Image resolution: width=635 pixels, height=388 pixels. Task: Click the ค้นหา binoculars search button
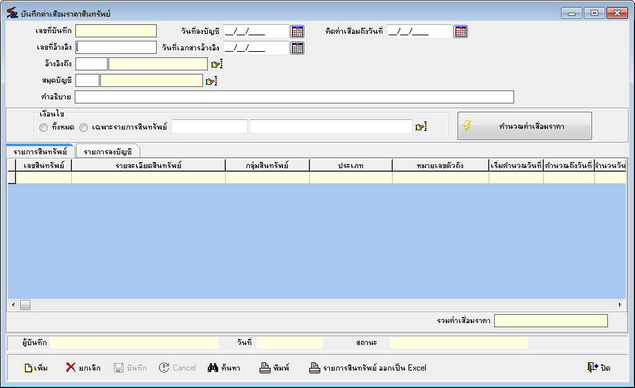[x=224, y=367]
